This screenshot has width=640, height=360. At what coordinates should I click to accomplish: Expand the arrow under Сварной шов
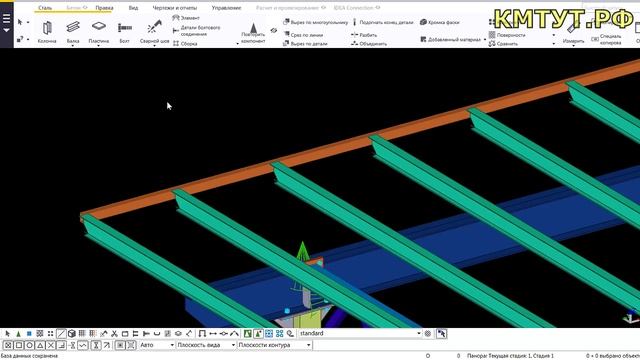click(154, 46)
